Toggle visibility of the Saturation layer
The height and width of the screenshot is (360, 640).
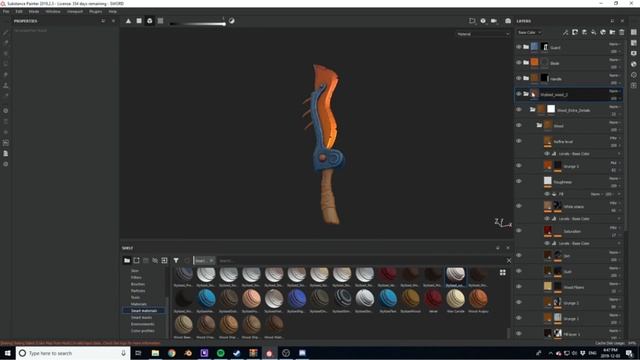click(518, 231)
